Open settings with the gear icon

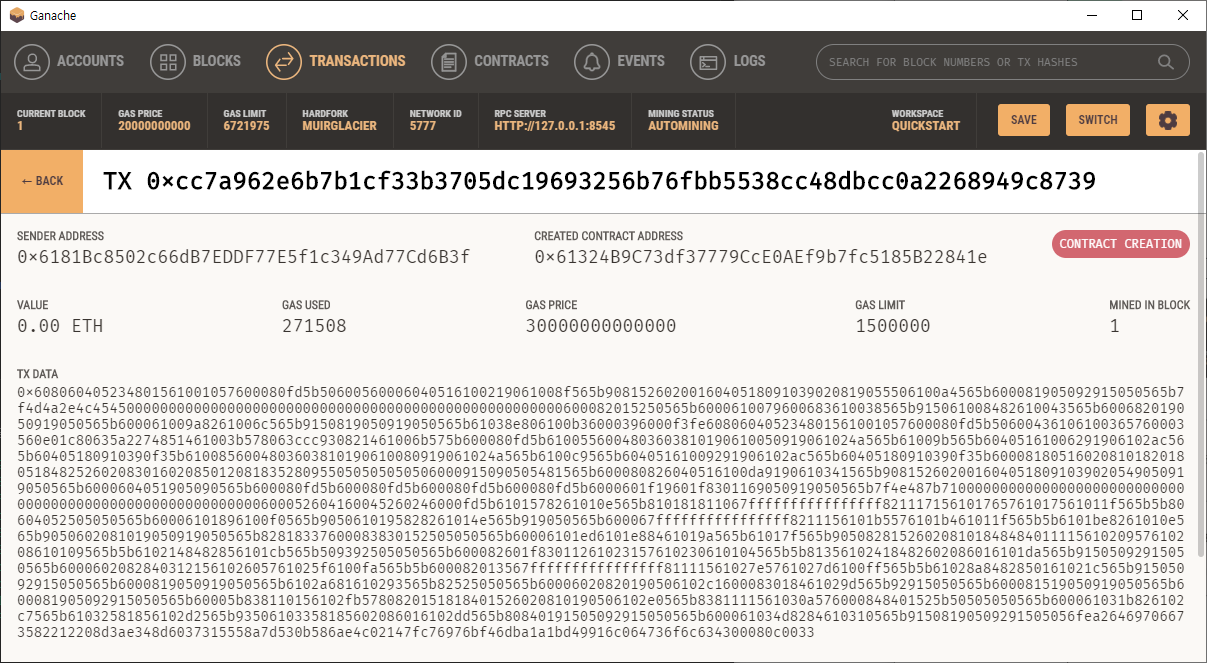click(1168, 120)
